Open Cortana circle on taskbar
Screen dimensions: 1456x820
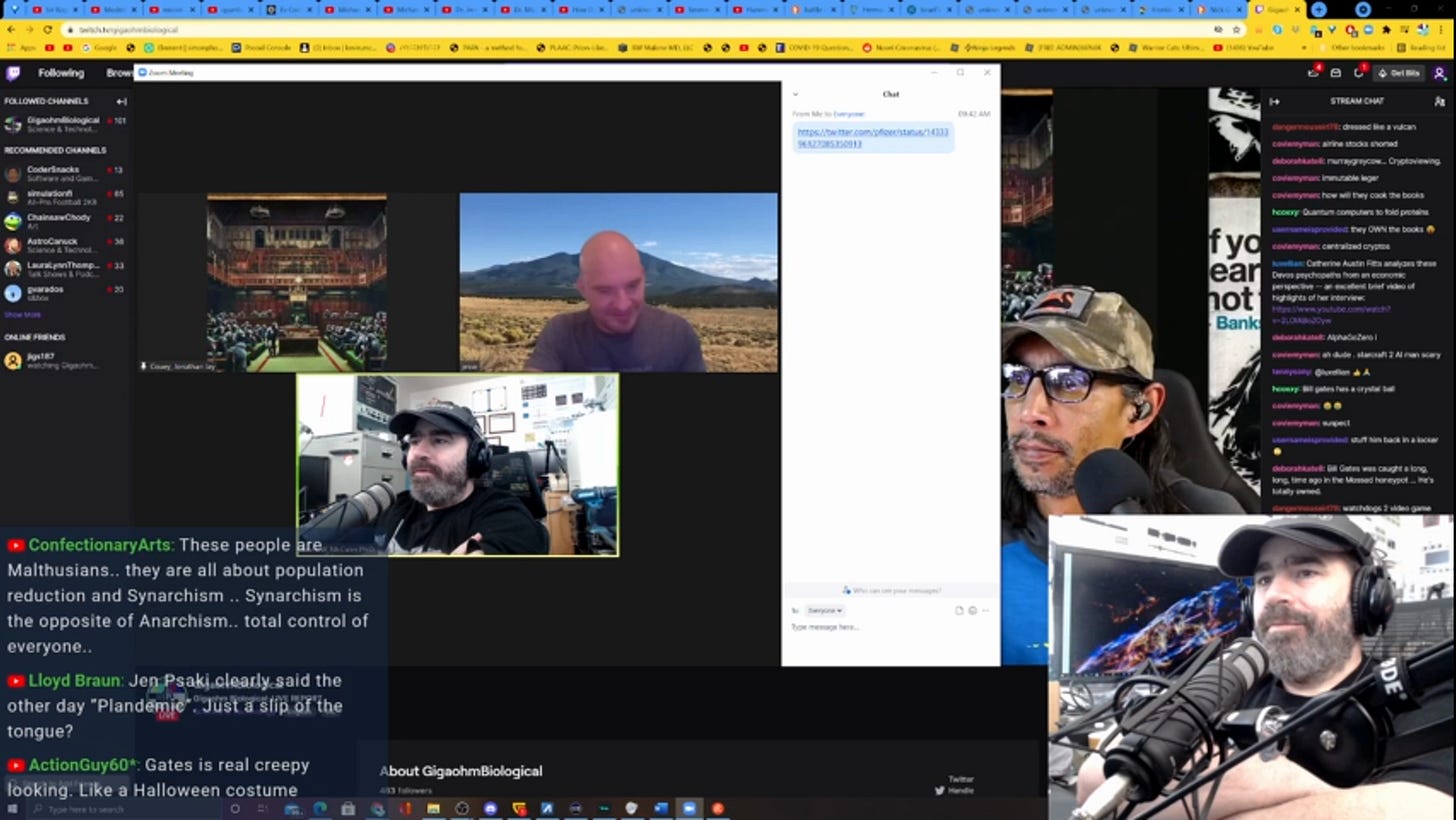pyautogui.click(x=235, y=808)
